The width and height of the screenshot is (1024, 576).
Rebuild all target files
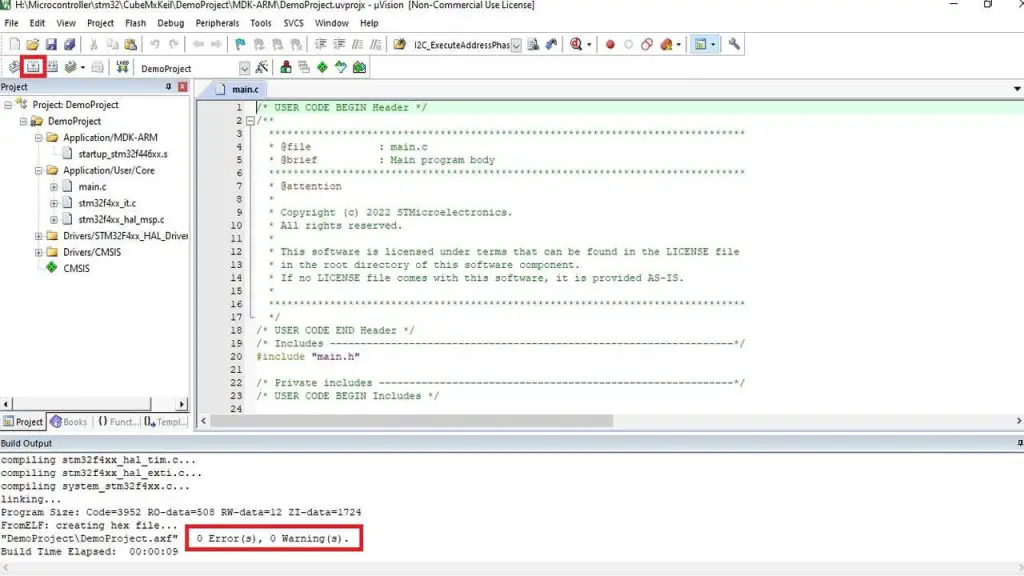coord(52,67)
